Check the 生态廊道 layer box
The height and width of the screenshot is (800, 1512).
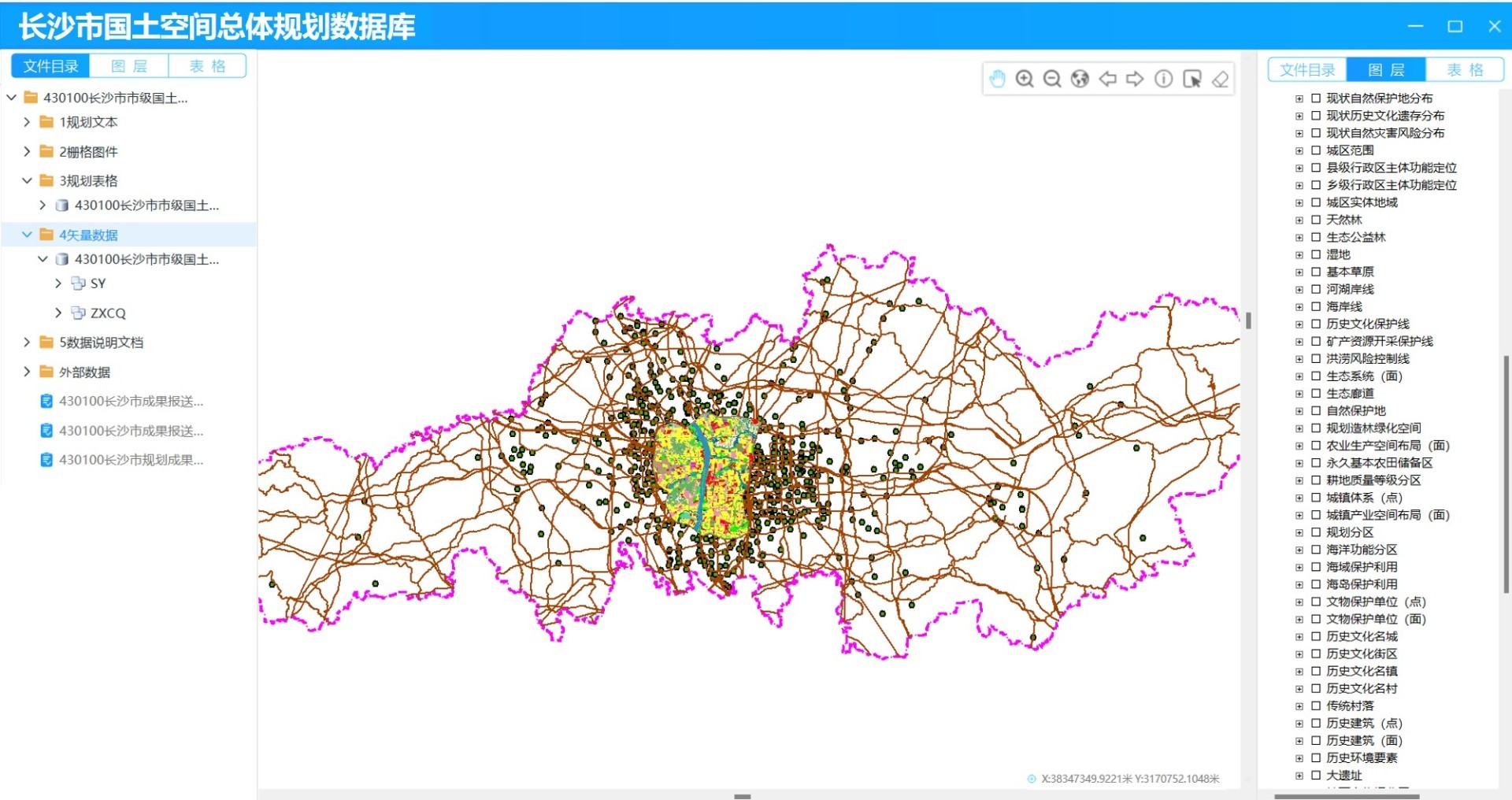click(x=1315, y=394)
